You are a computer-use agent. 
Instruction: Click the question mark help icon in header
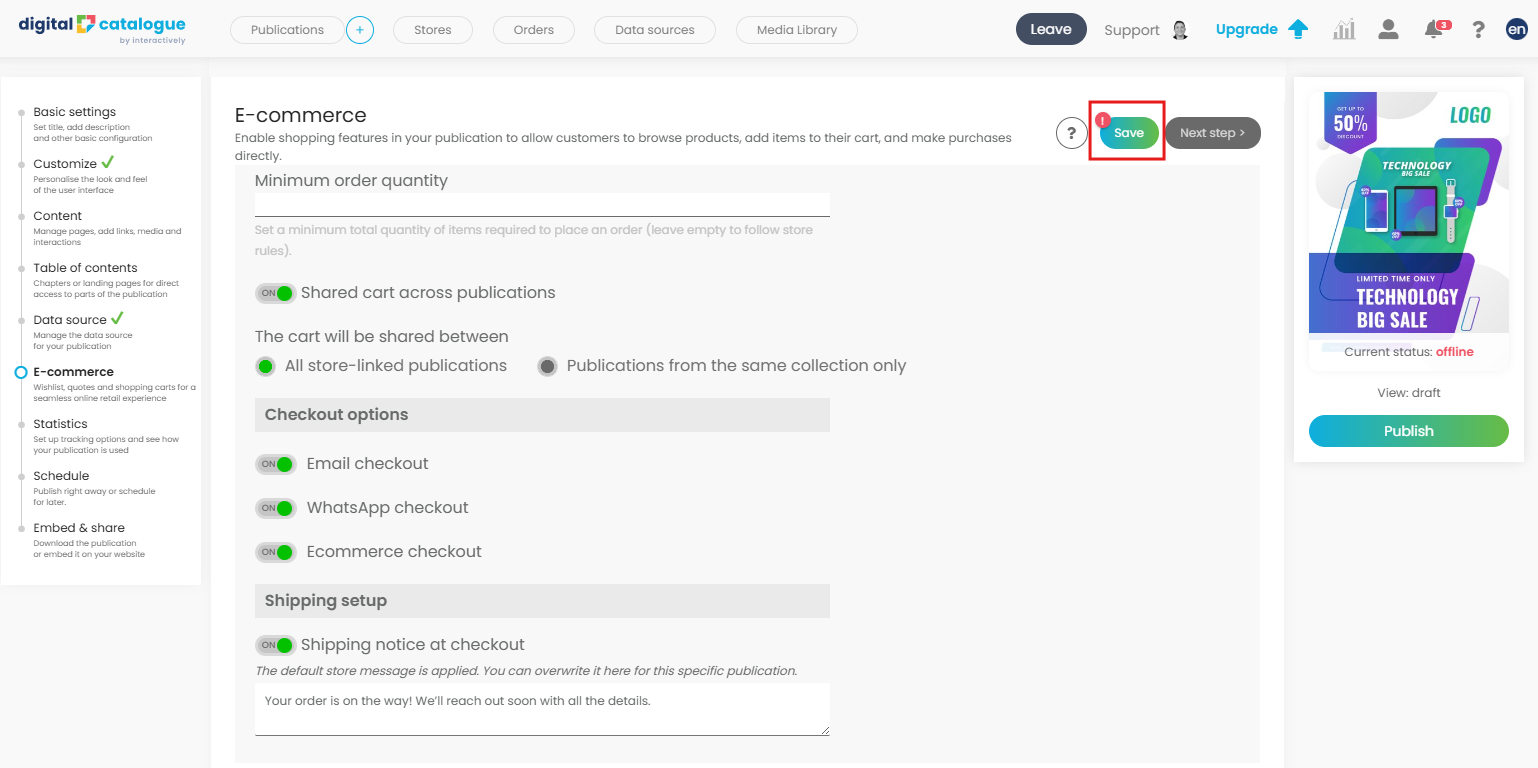(x=1478, y=30)
